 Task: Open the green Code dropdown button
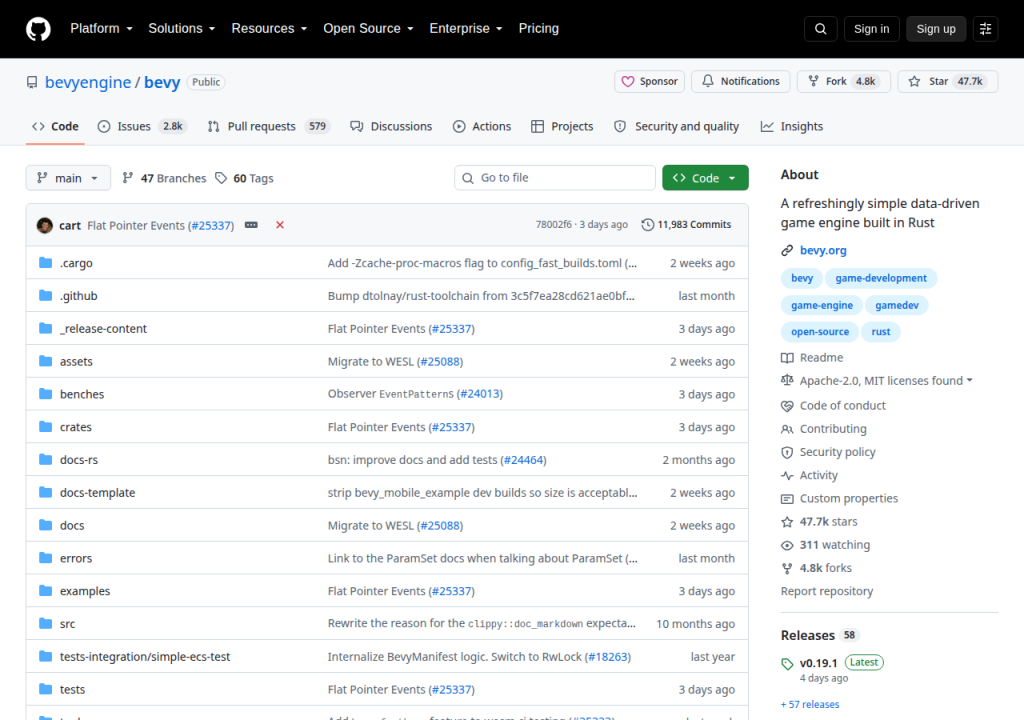[x=705, y=178]
